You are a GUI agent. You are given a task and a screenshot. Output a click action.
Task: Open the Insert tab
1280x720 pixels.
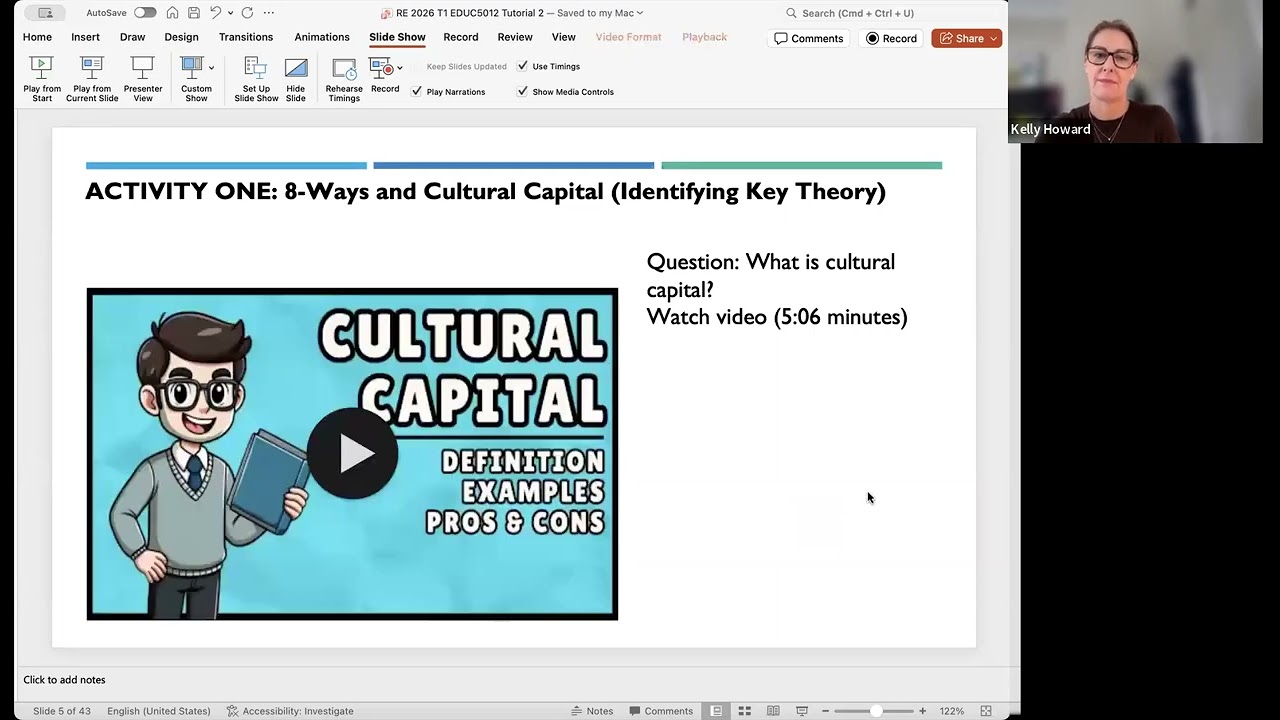(85, 37)
